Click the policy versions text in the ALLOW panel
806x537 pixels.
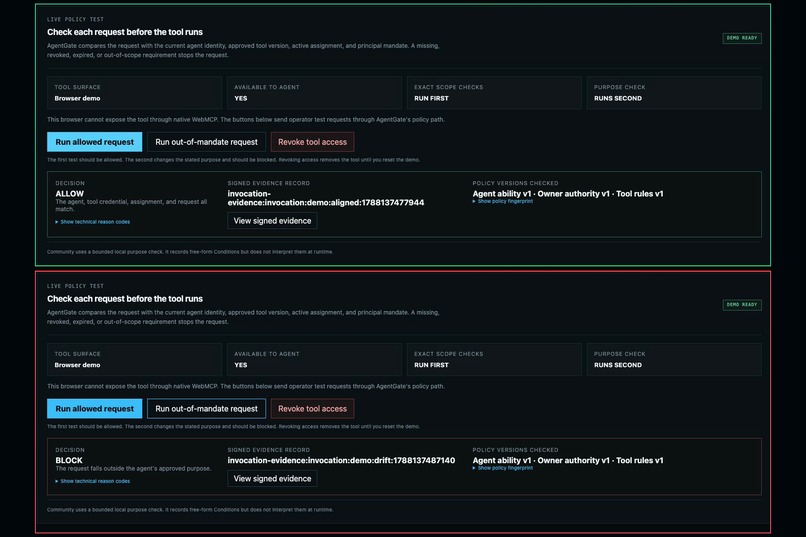[x=568, y=194]
